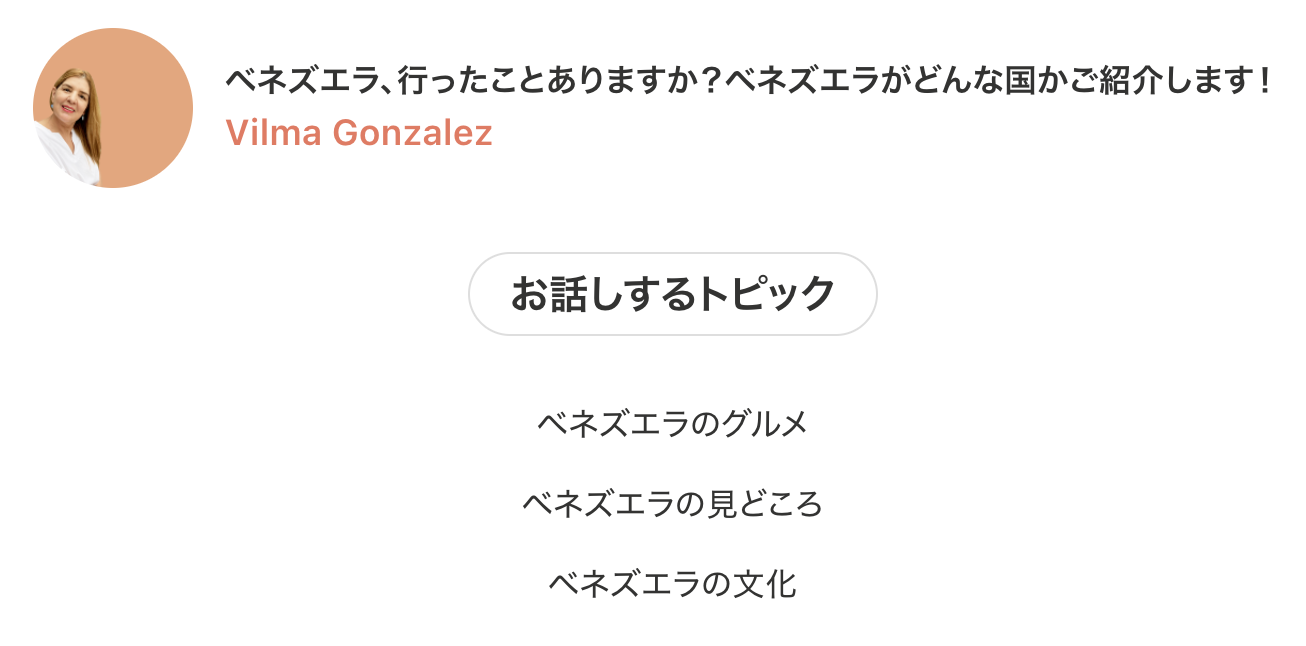Image resolution: width=1306 pixels, height=646 pixels.
Task: Select the ベネズエラのグルメ topic
Action: pyautogui.click(x=672, y=424)
